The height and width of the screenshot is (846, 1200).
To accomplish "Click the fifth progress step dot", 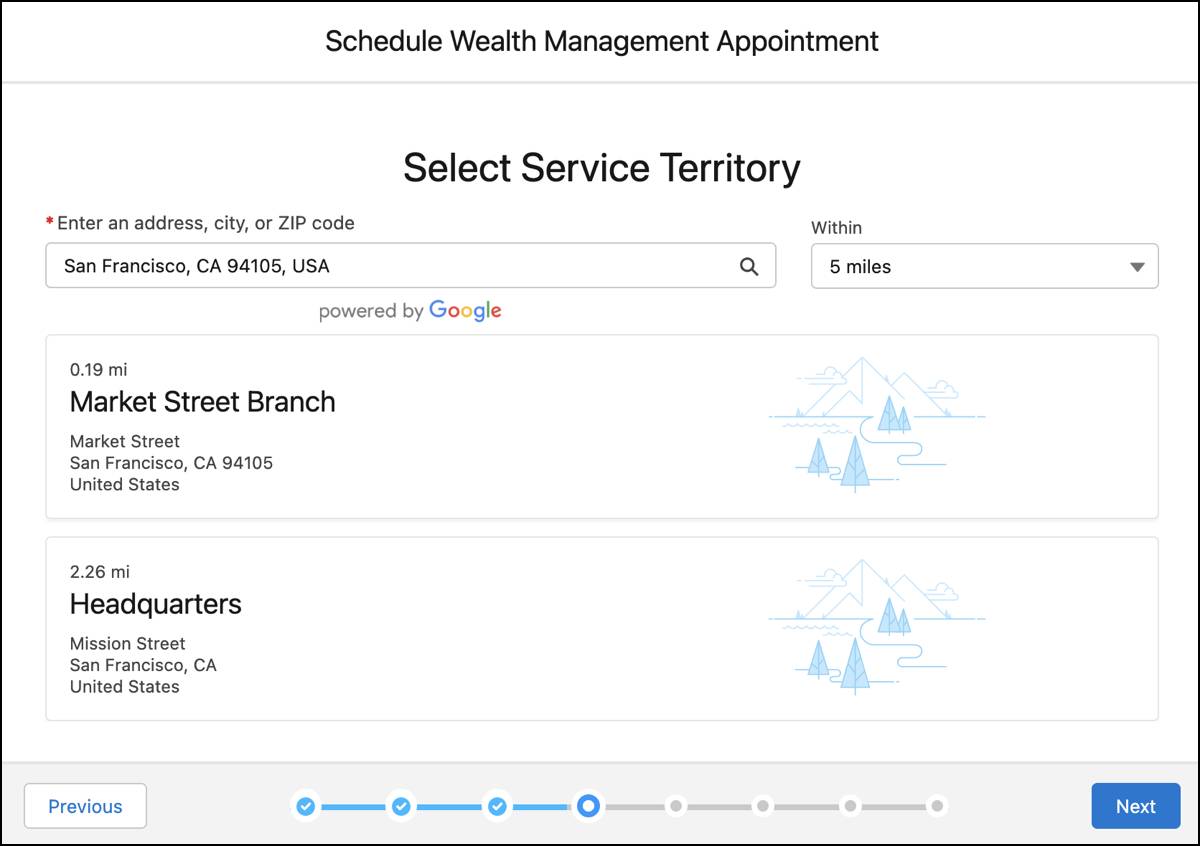I will 676,805.
